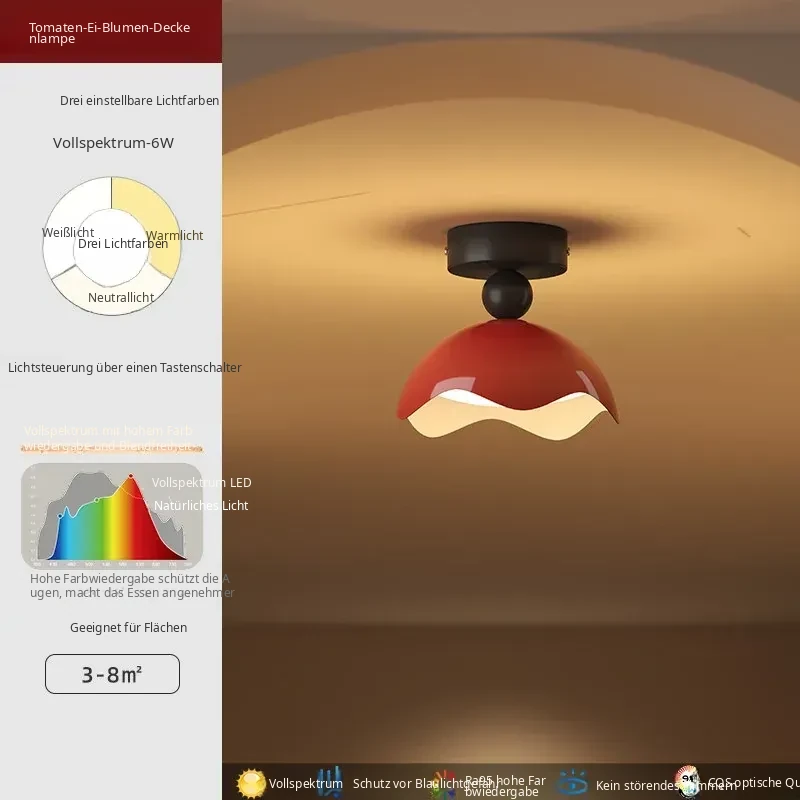The height and width of the screenshot is (800, 800).
Task: Click the 'Lichtsteuerung über einen Tastenschalter' text
Action: click(x=124, y=367)
